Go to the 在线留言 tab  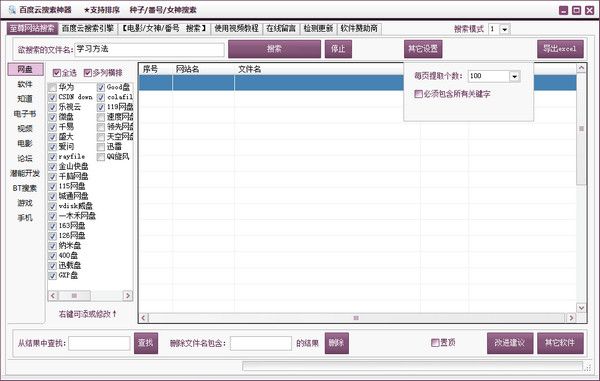pos(281,28)
